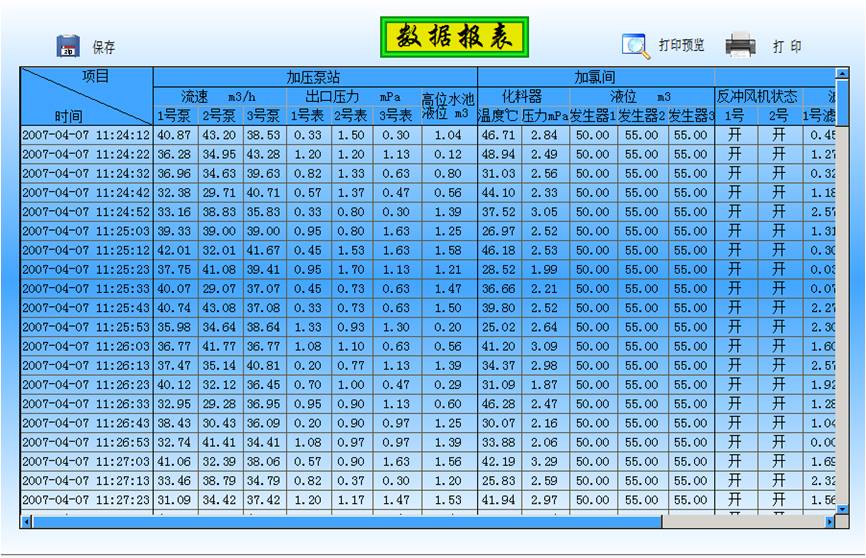Click the 2号 fan 开 status at 11:25:03

click(x=779, y=231)
